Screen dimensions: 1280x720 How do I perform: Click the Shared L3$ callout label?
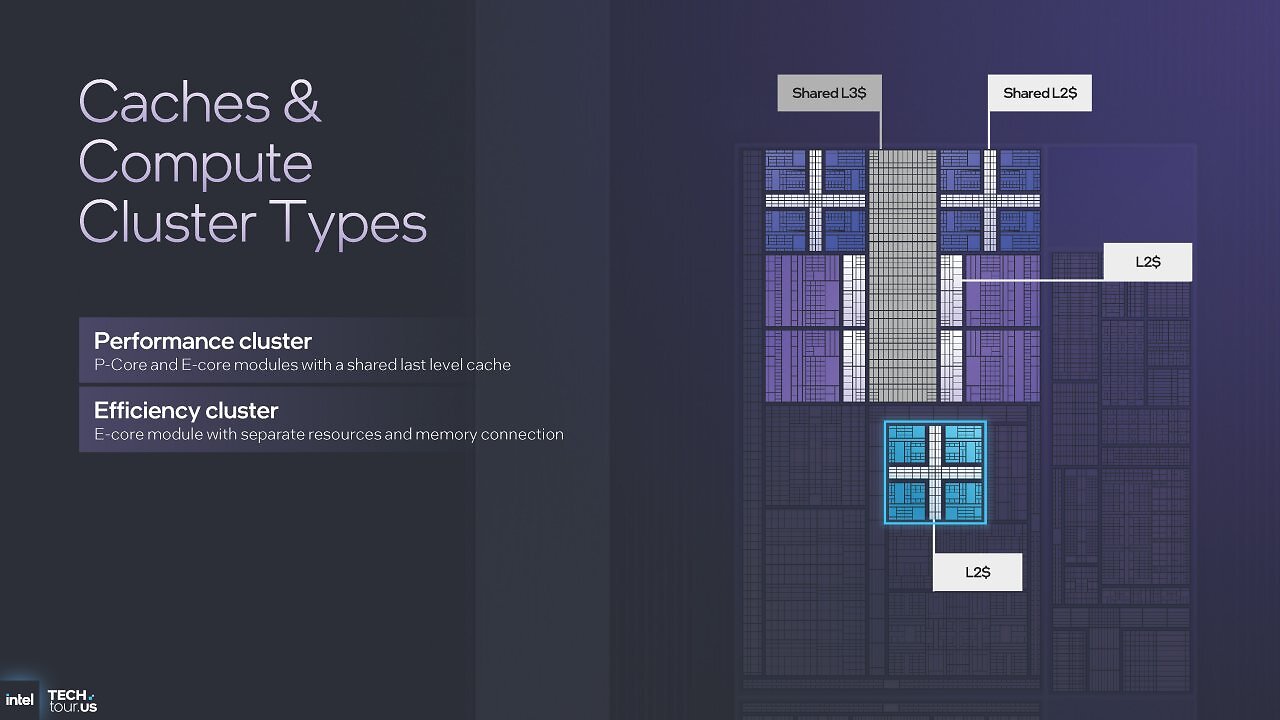pos(829,93)
